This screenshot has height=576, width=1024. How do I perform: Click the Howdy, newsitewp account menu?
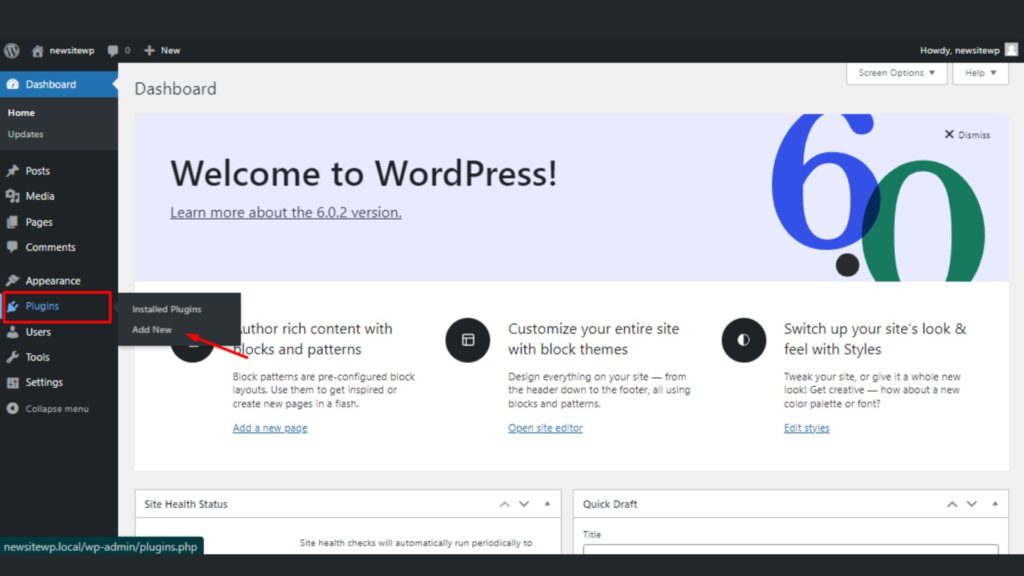coord(968,50)
